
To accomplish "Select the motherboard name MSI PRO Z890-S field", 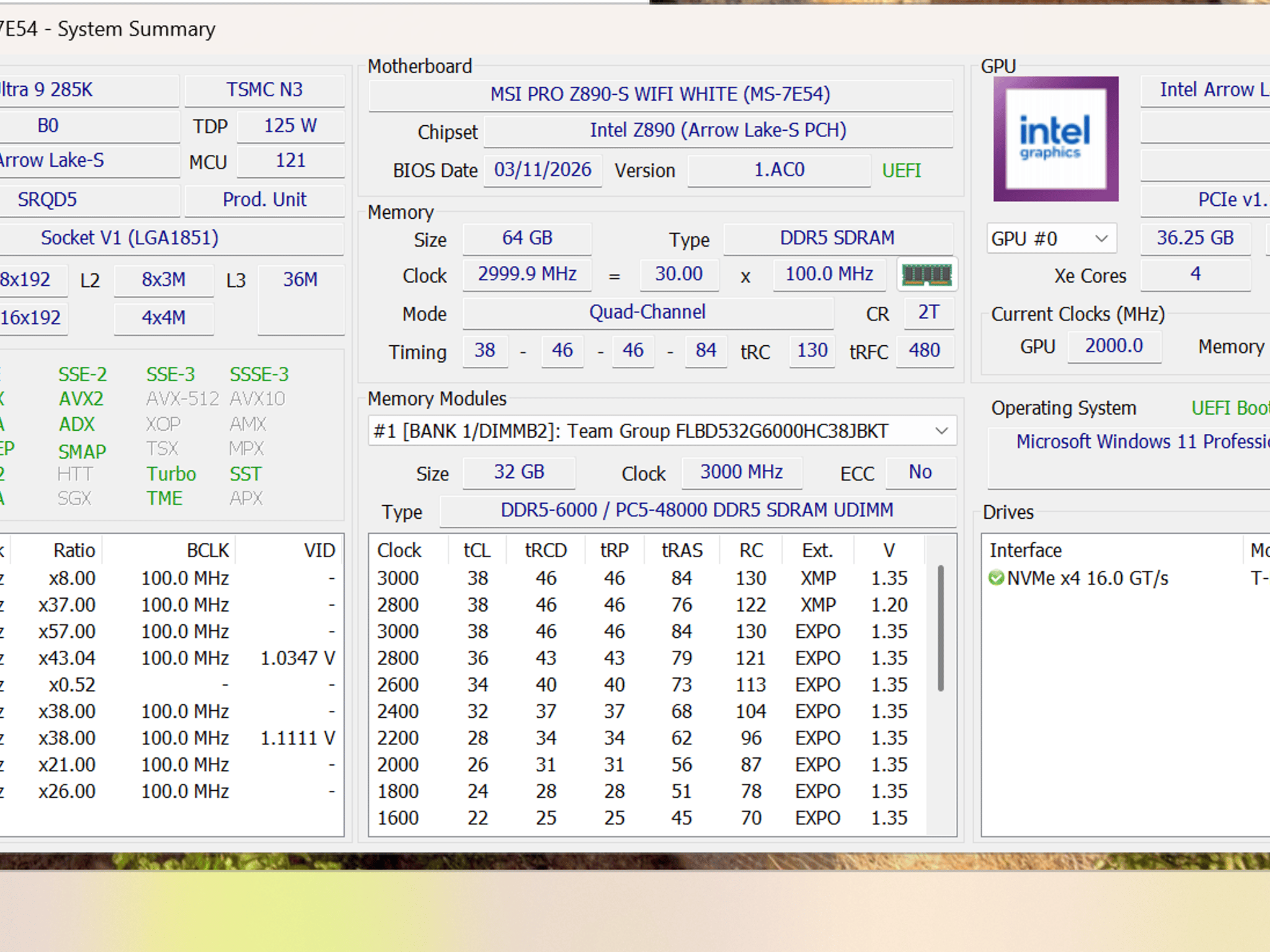I will [x=660, y=94].
